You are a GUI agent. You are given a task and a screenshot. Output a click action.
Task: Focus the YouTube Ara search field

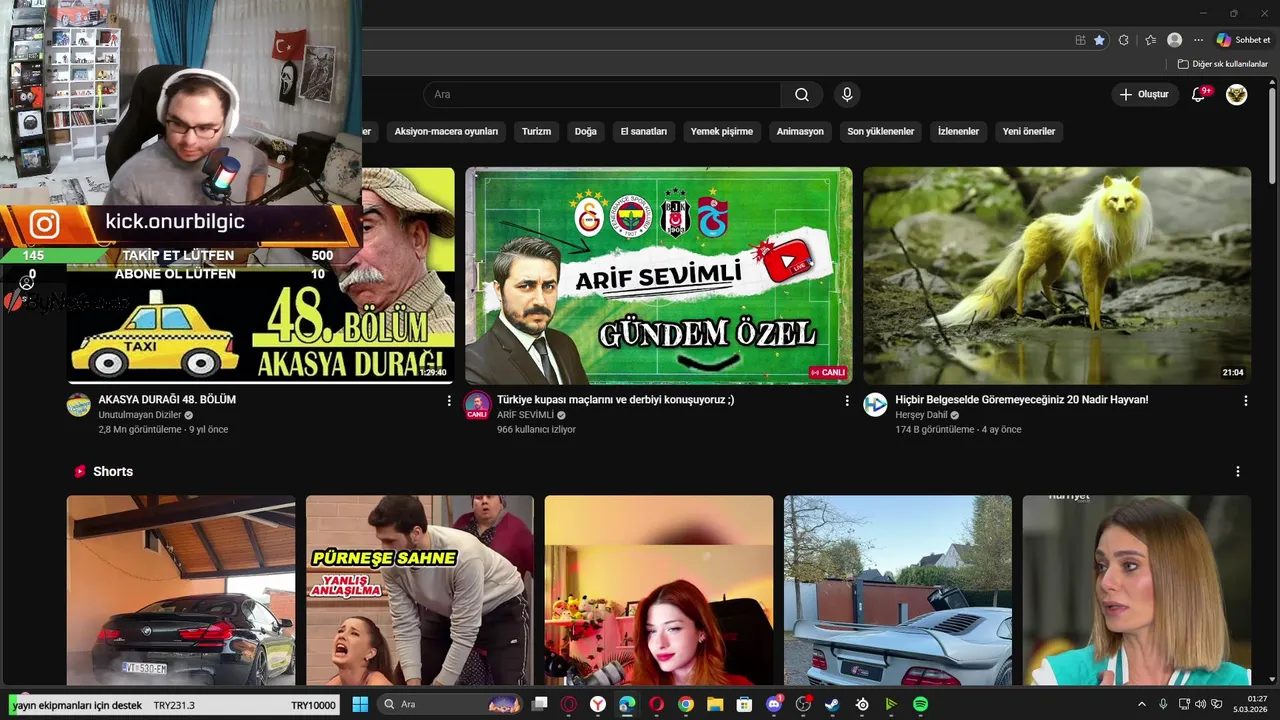(602, 95)
